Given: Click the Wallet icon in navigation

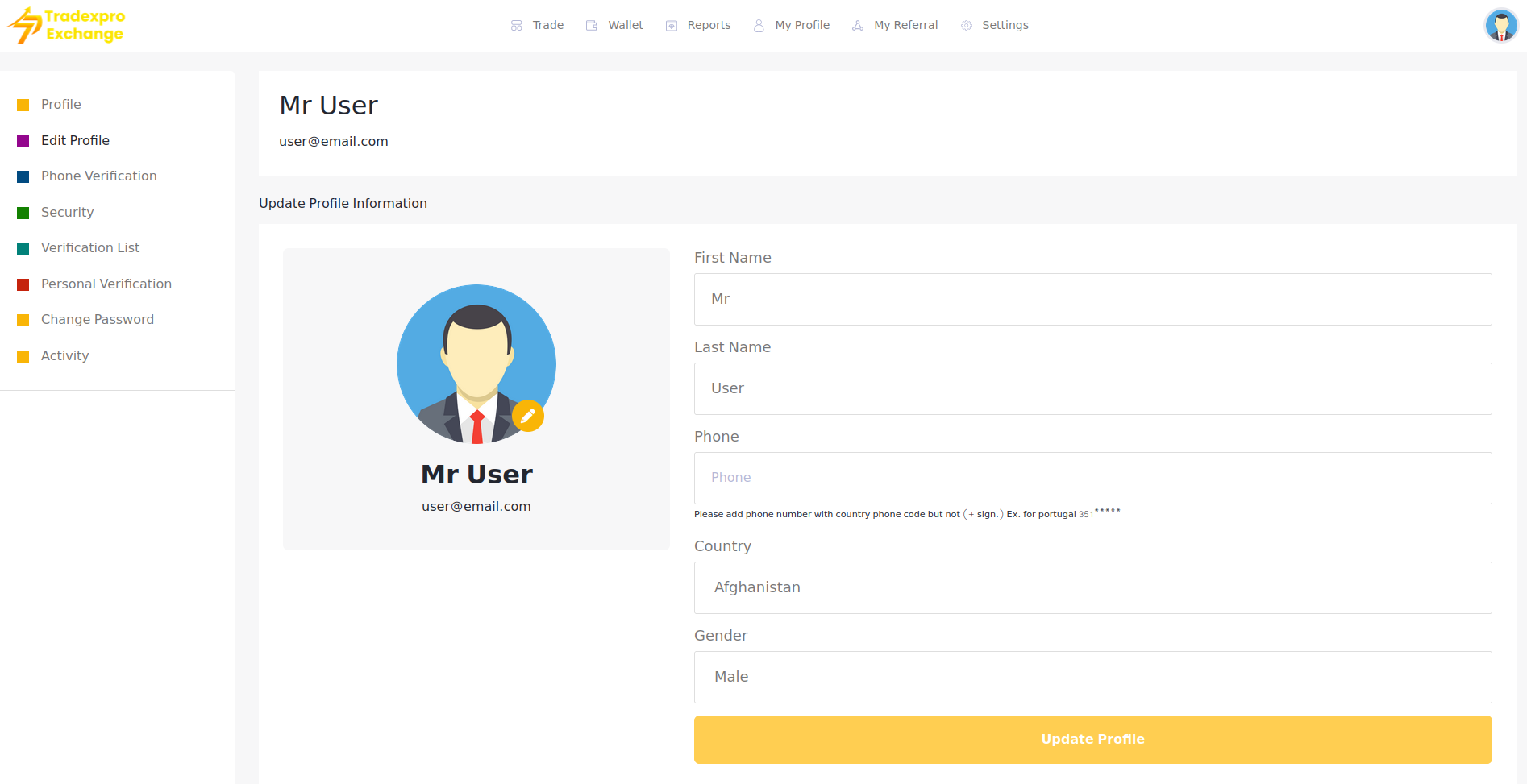Looking at the screenshot, I should (592, 26).
